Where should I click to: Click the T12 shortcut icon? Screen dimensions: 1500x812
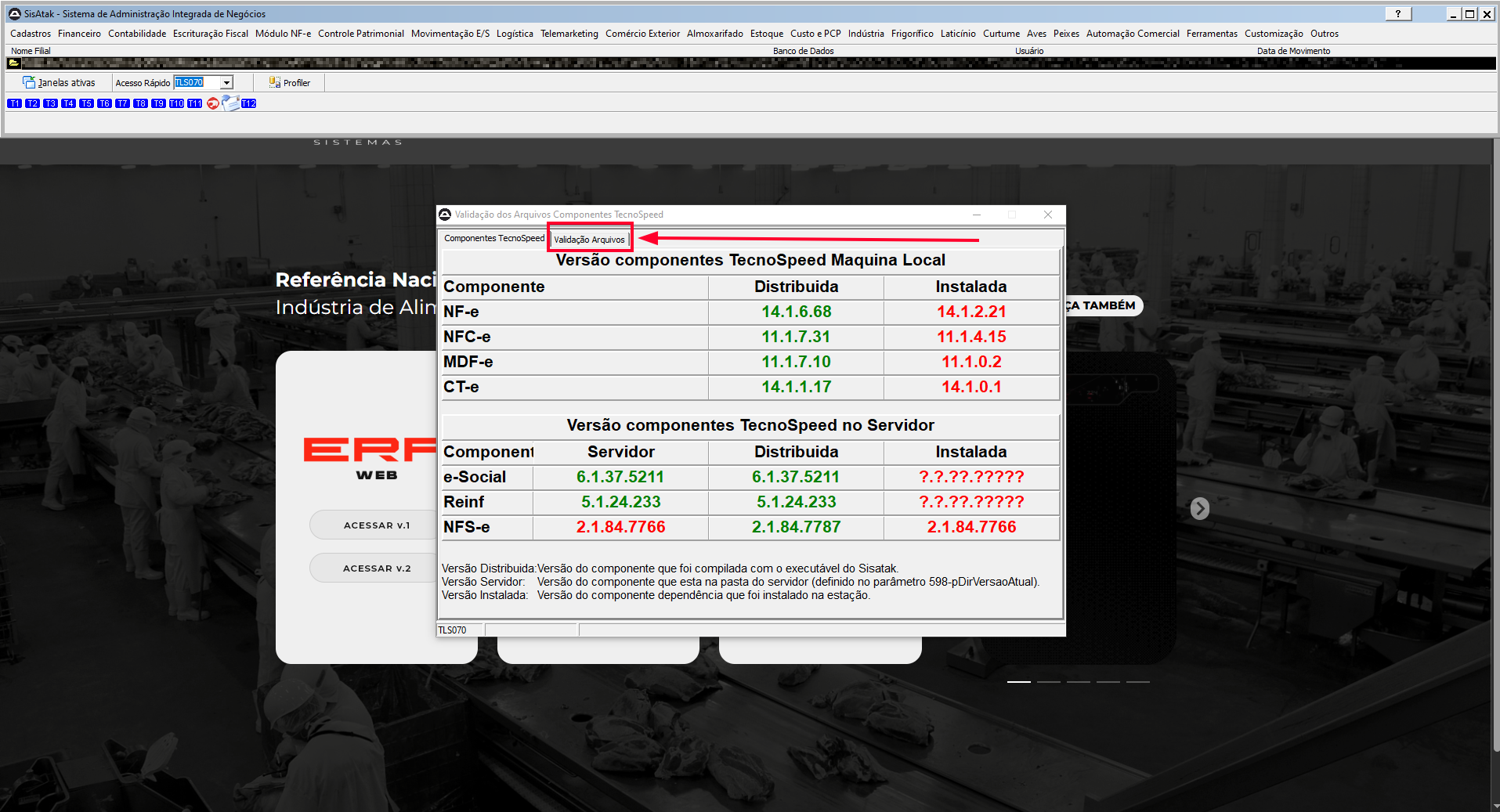pos(249,103)
